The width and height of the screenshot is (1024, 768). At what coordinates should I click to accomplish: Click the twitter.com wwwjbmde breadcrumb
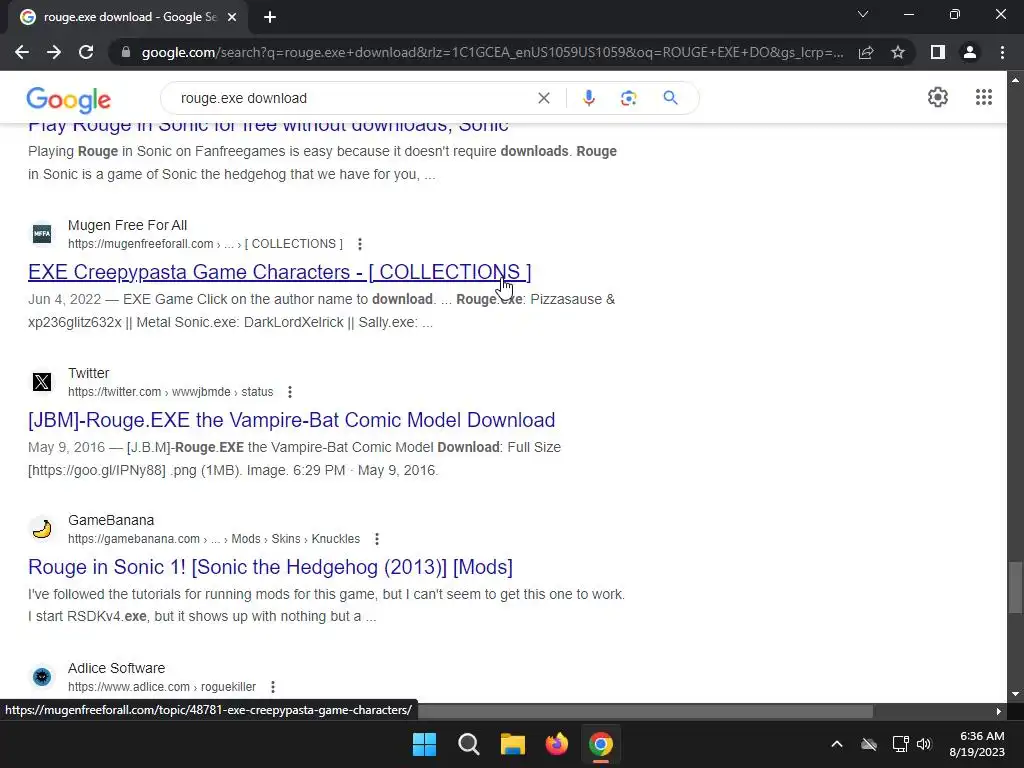click(170, 392)
